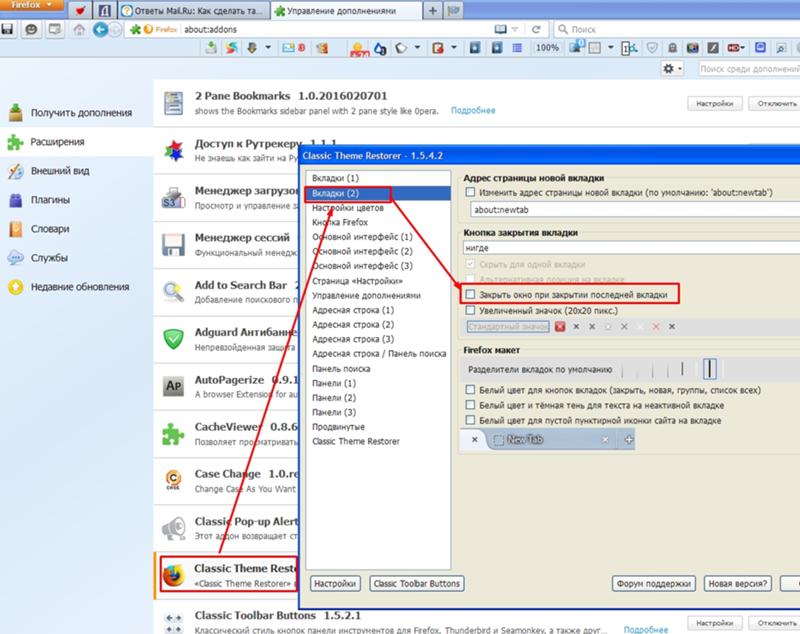
Task: Go to the Home page icon
Action: click(79, 30)
